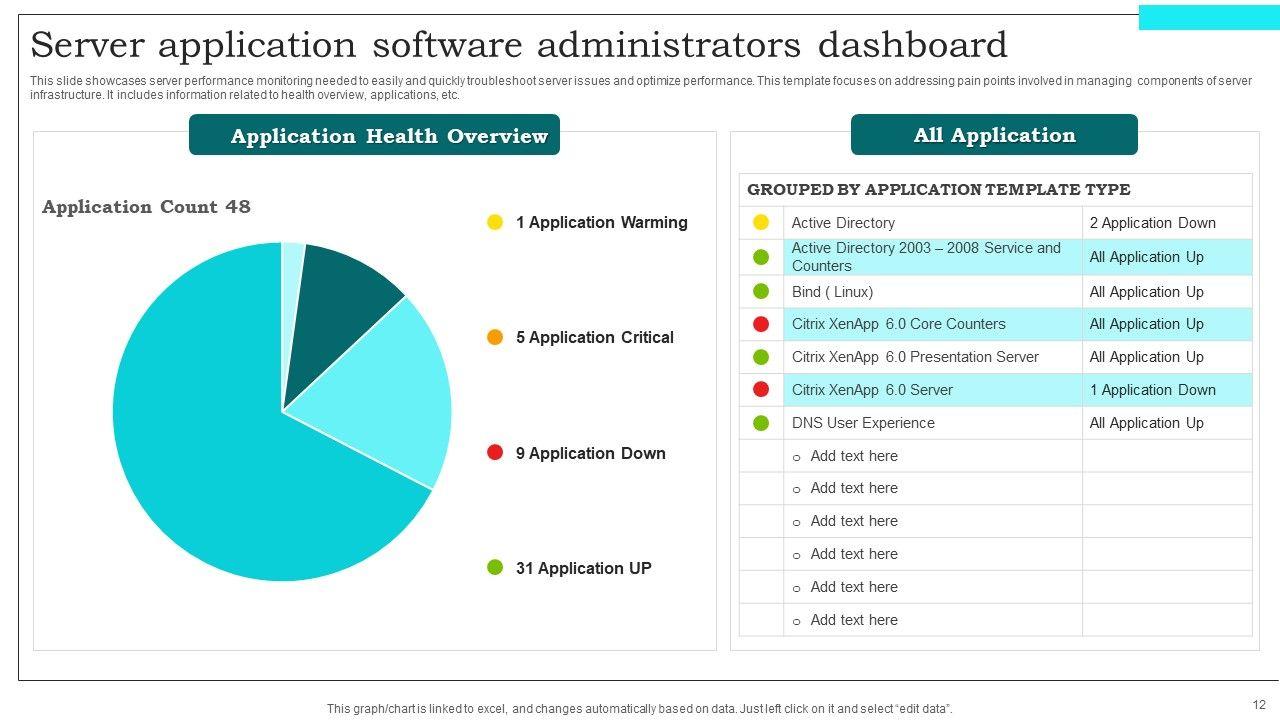Click red status dot for Citrix XenApp Core Counters
This screenshot has height=720, width=1280.
click(x=761, y=324)
